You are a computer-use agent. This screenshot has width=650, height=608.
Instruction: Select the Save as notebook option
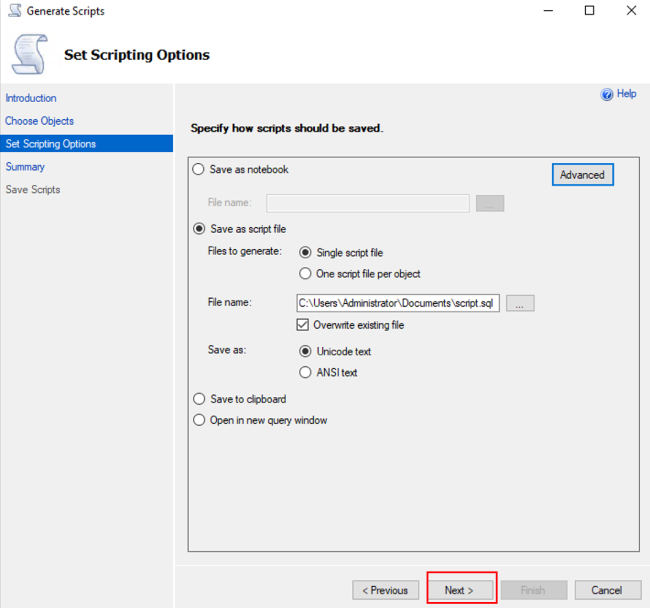tap(199, 169)
